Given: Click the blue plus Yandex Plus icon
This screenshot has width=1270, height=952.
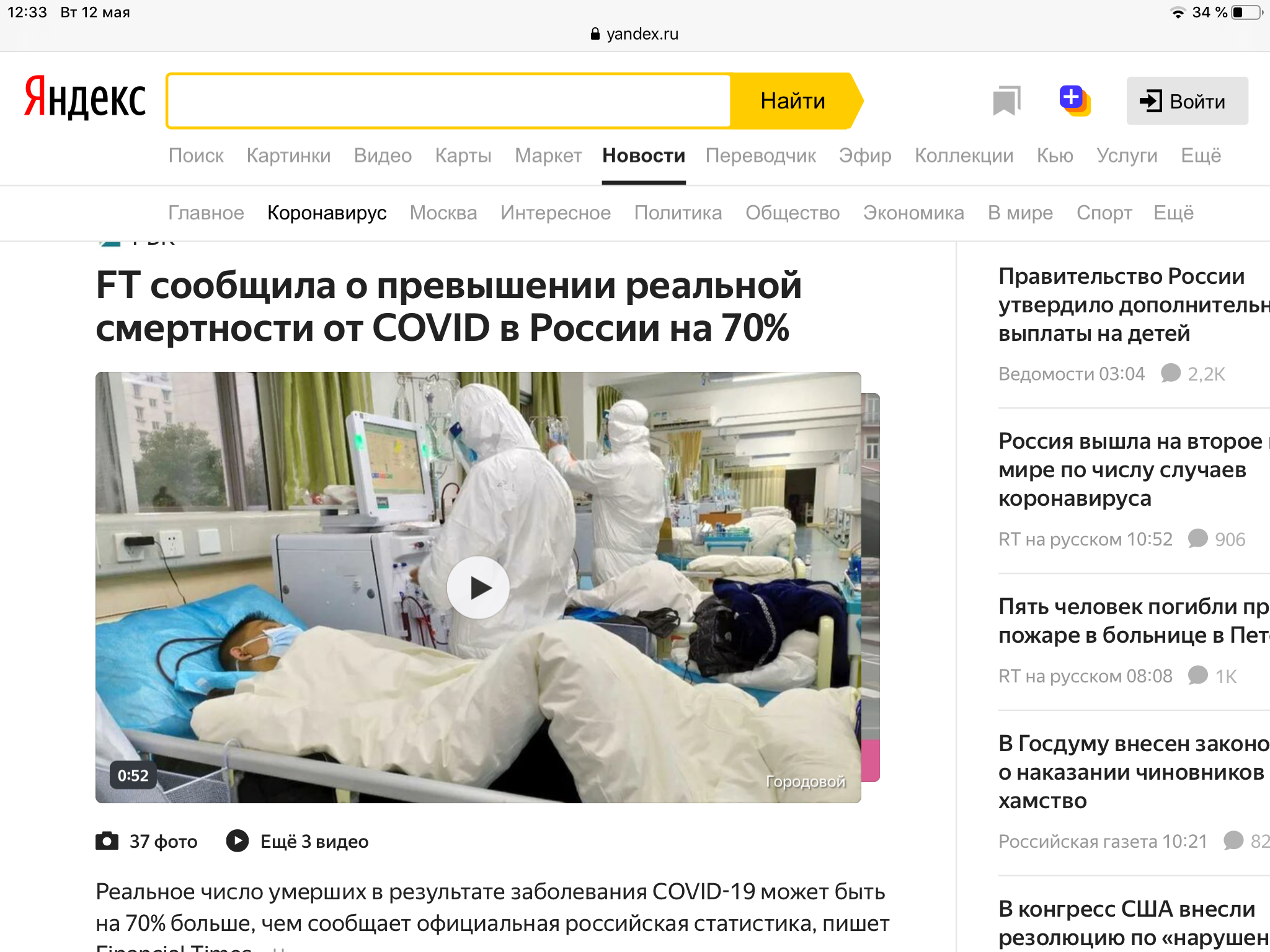Looking at the screenshot, I should pos(1075,100).
